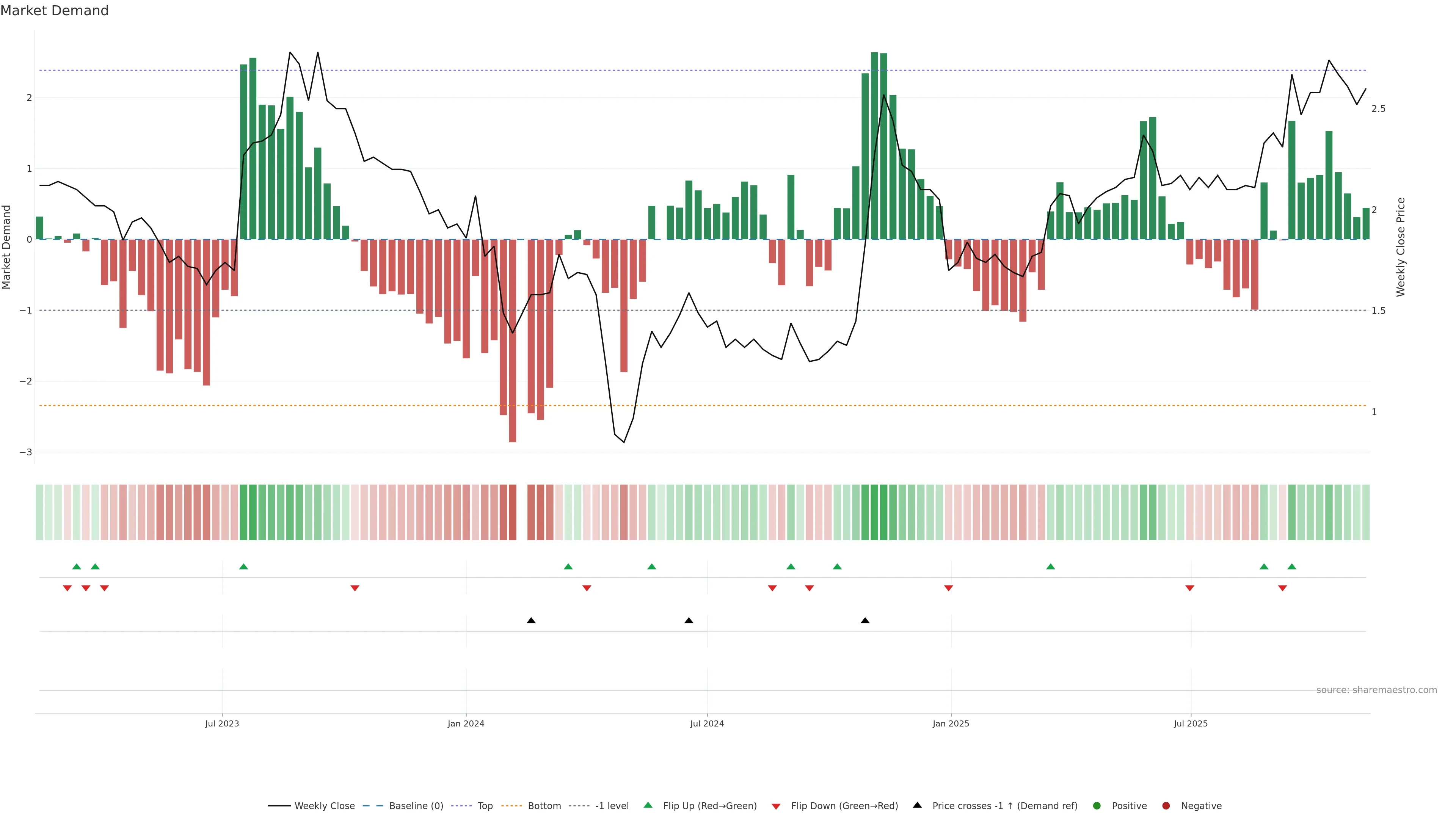Click the Jul 2025 x-axis label

pyautogui.click(x=1190, y=723)
